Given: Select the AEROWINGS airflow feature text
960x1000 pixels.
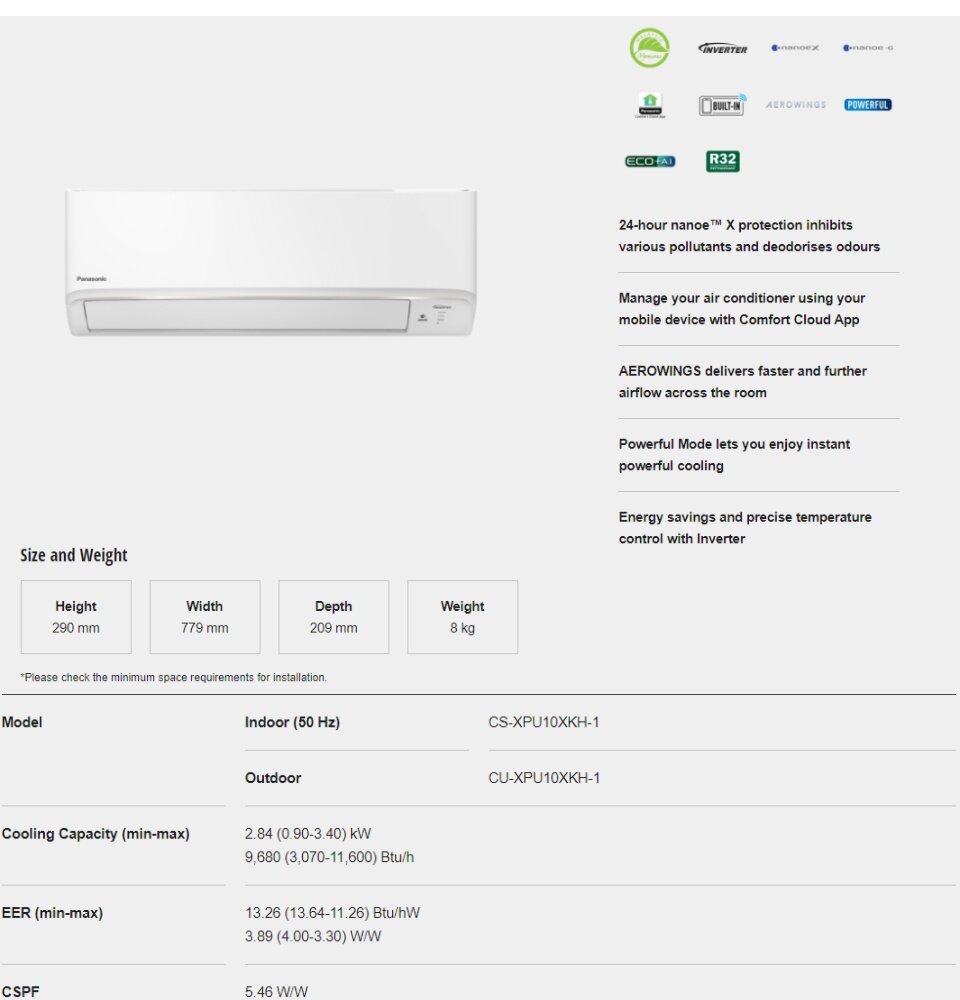Looking at the screenshot, I should (x=742, y=381).
